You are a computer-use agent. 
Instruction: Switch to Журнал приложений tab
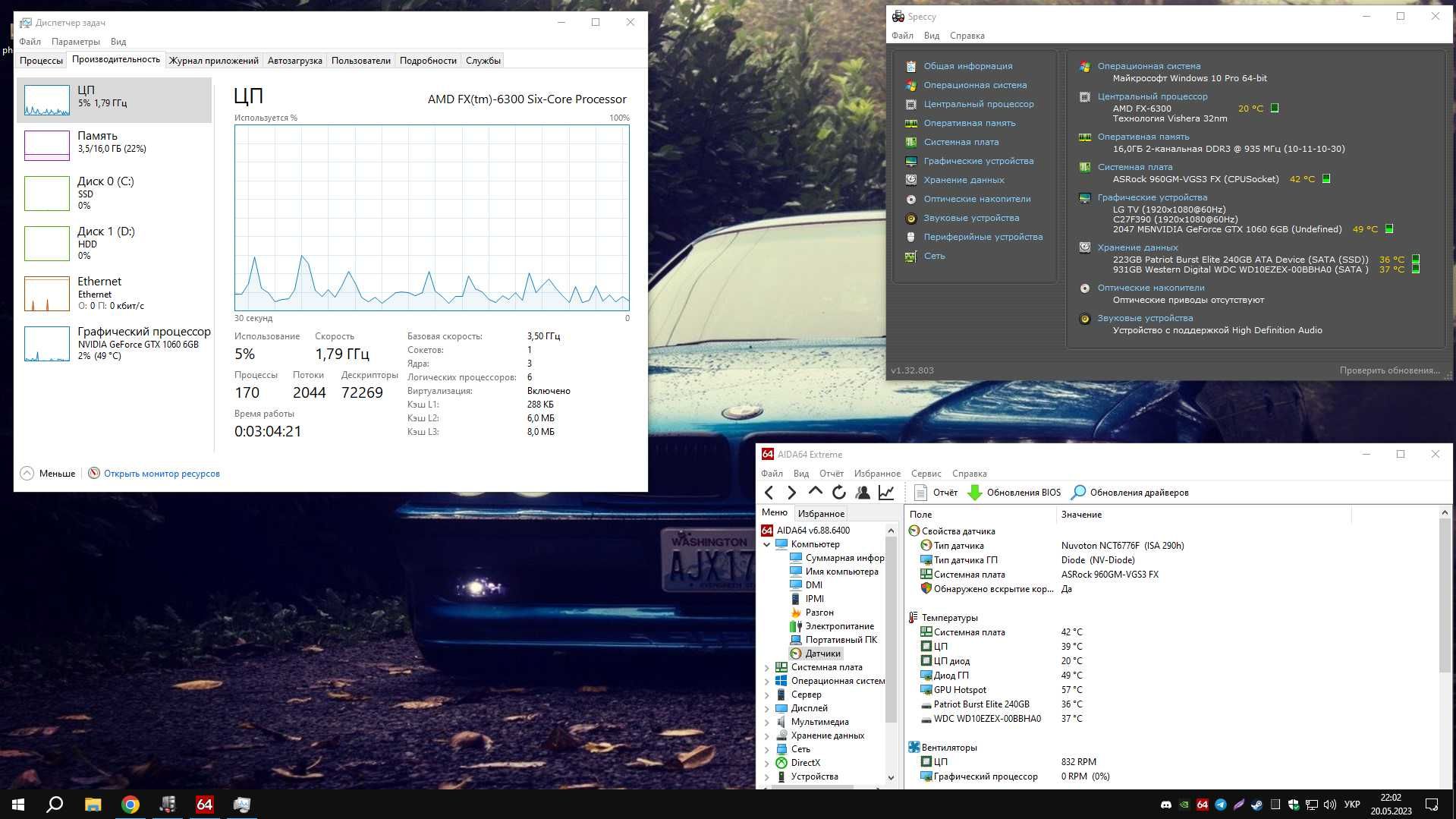coord(213,61)
